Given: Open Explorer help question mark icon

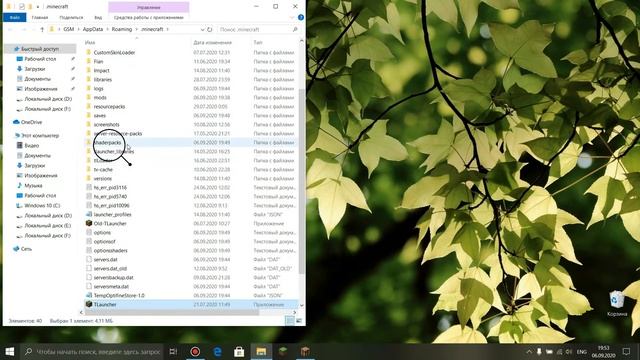Looking at the screenshot, I should (x=301, y=18).
